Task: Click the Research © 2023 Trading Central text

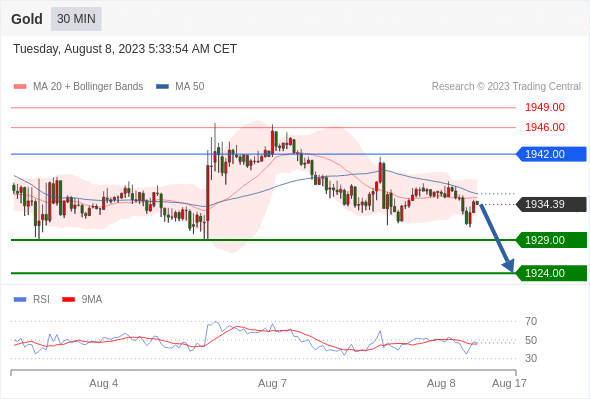Action: click(506, 87)
